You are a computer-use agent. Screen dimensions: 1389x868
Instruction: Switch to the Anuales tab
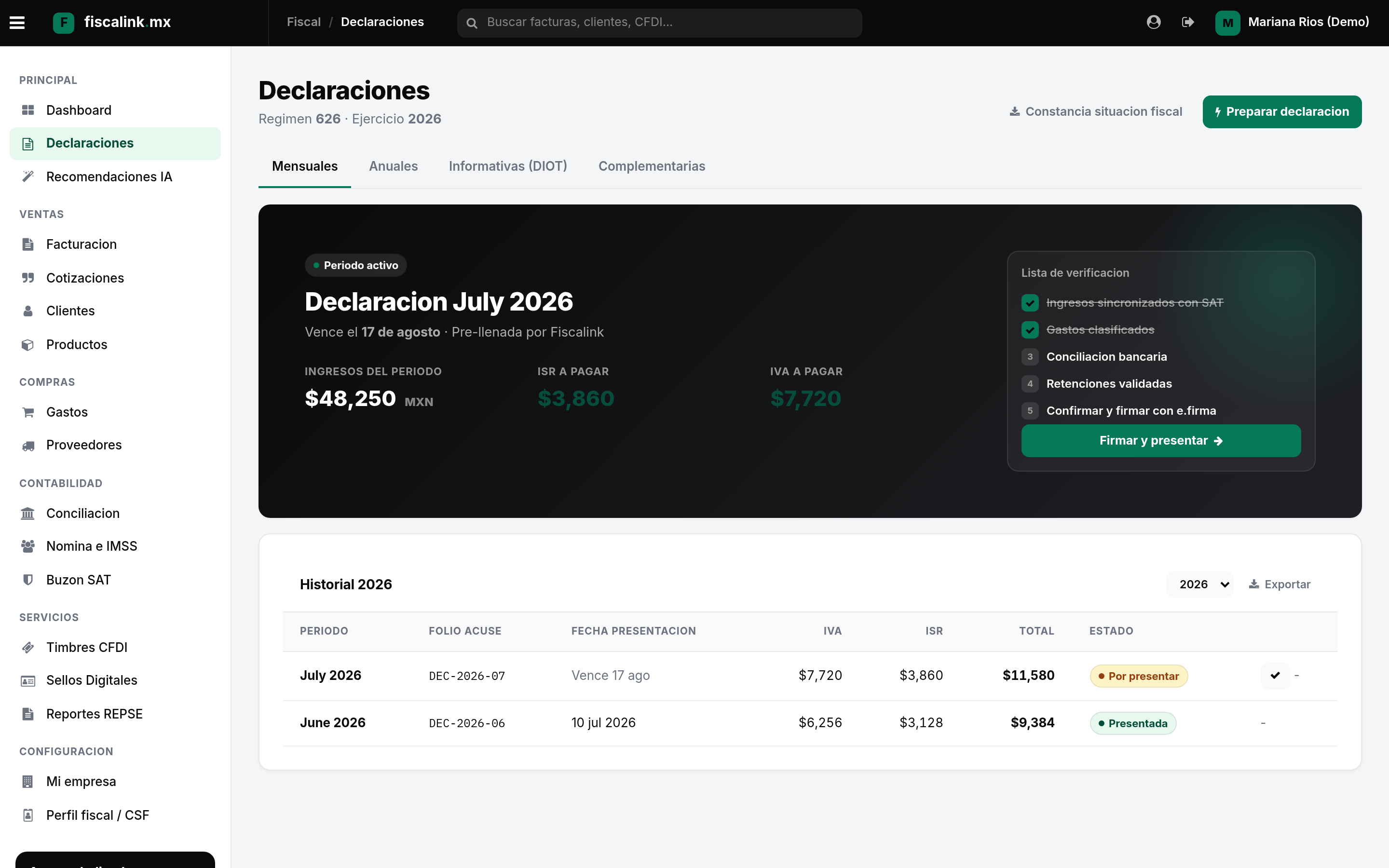[x=393, y=166]
